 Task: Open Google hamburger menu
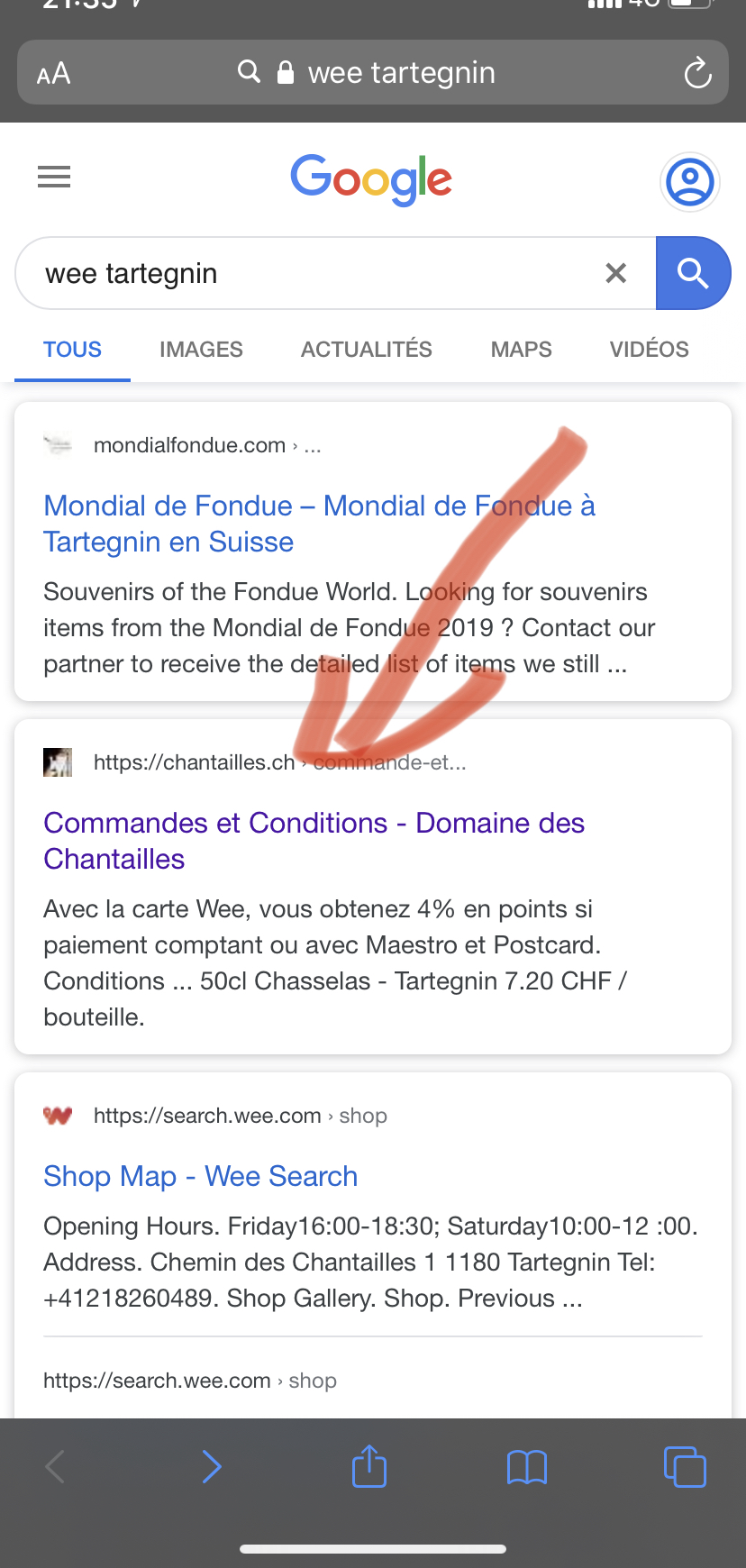pos(54,177)
